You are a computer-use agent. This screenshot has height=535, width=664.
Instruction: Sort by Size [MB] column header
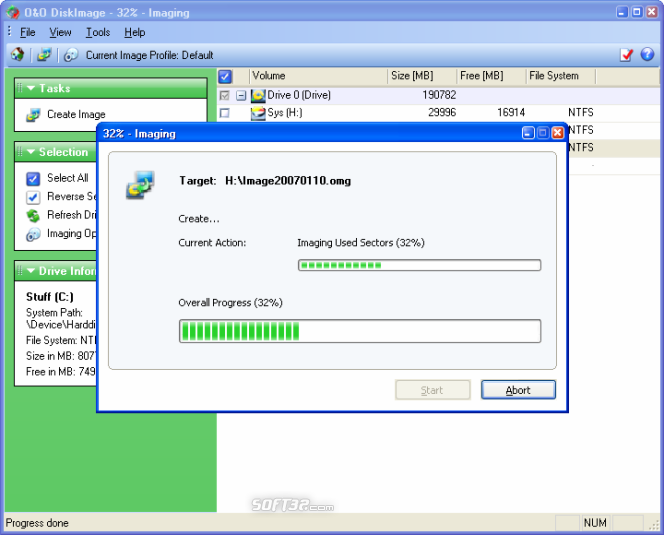(x=422, y=76)
